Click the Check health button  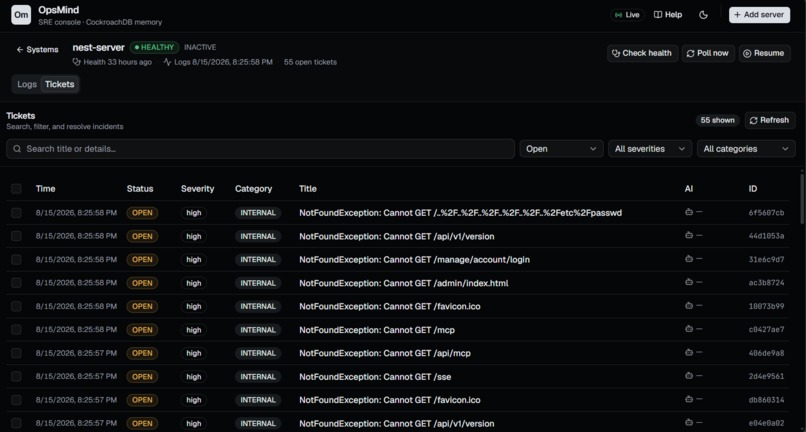coord(642,53)
